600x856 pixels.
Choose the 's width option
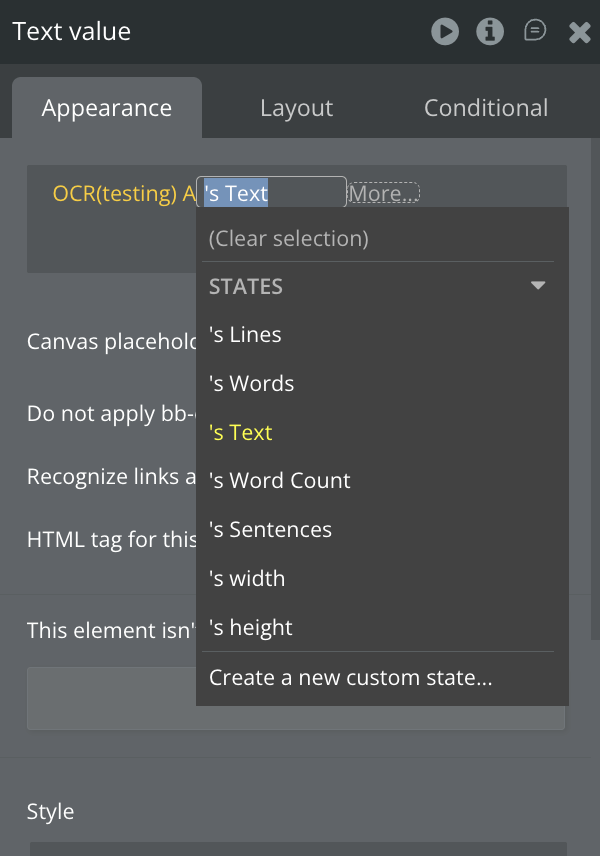coord(247,579)
